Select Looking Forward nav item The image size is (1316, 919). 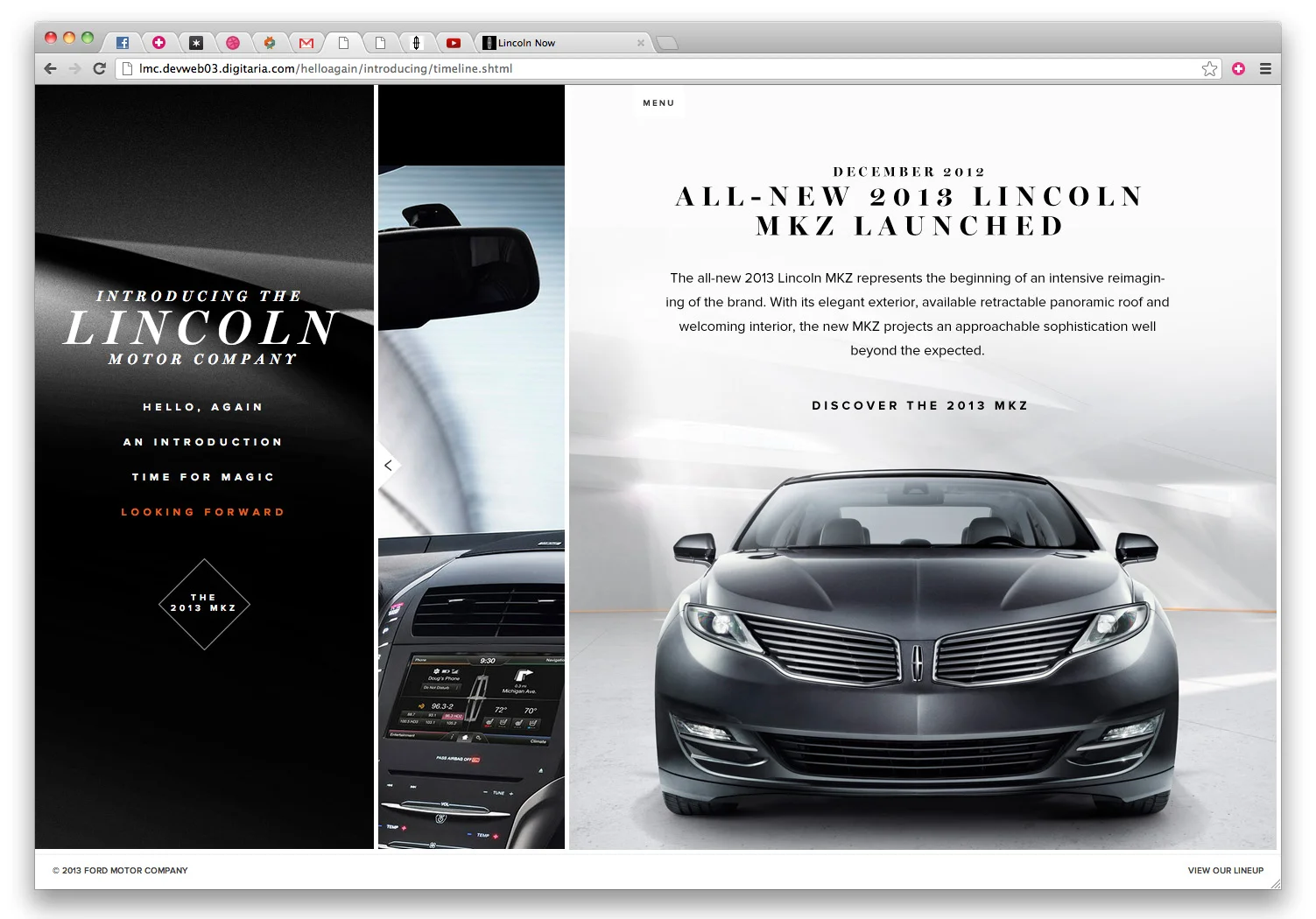[203, 512]
